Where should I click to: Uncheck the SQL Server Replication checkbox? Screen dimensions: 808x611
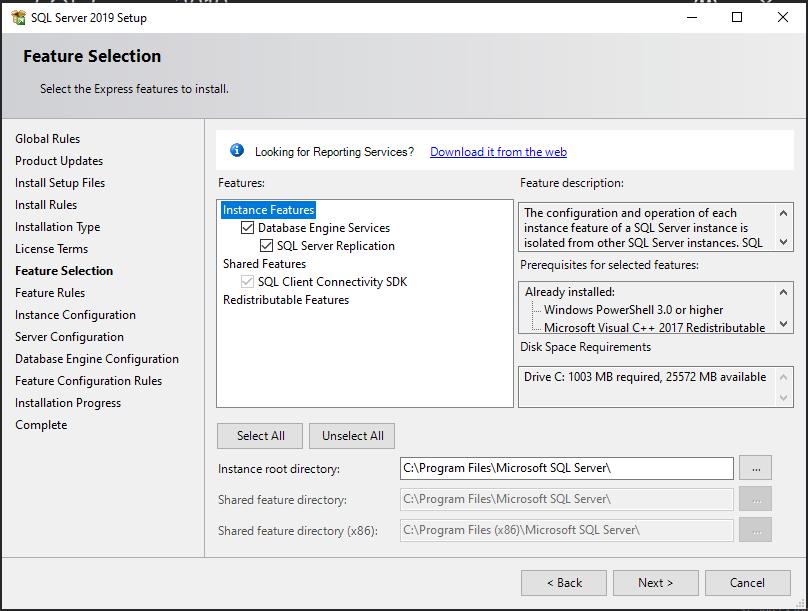click(266, 246)
